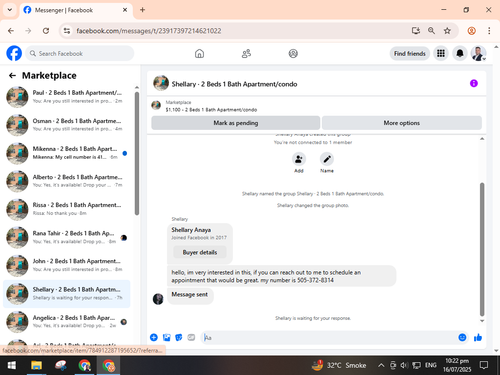This screenshot has height=375, width=500.
Task: Click the install app icon in address bar
Action: click(415, 31)
